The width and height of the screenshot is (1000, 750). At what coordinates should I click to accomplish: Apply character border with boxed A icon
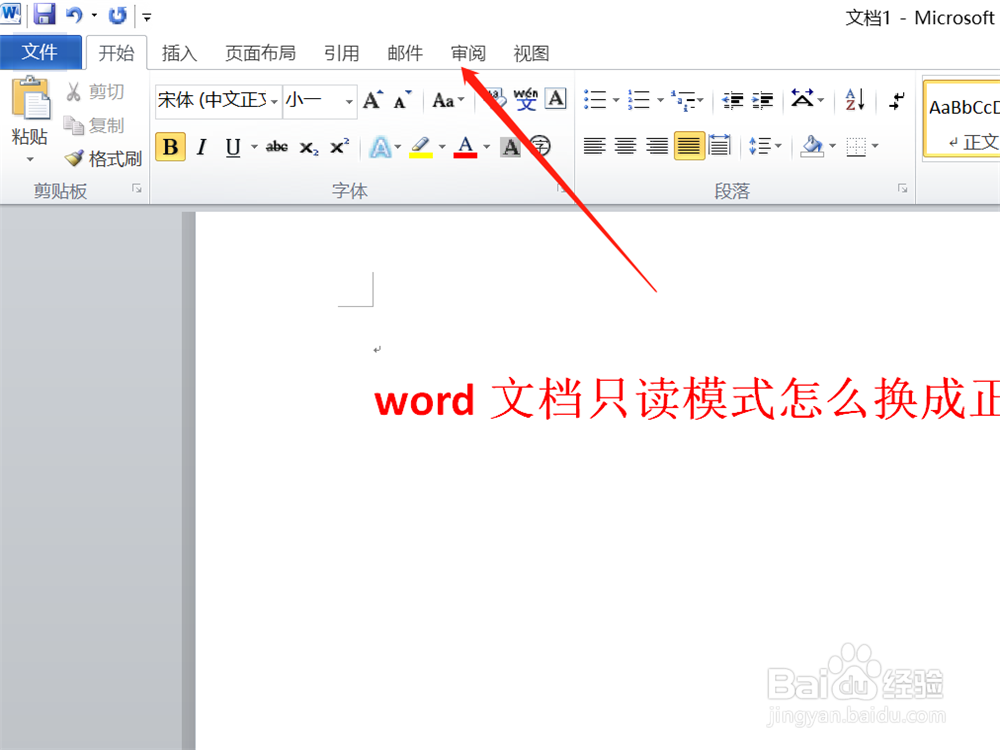(556, 99)
